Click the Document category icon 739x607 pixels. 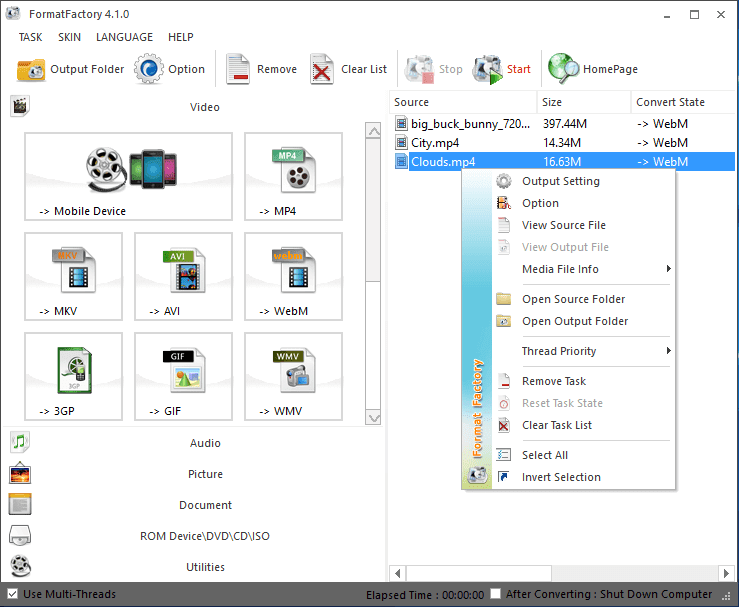point(20,504)
